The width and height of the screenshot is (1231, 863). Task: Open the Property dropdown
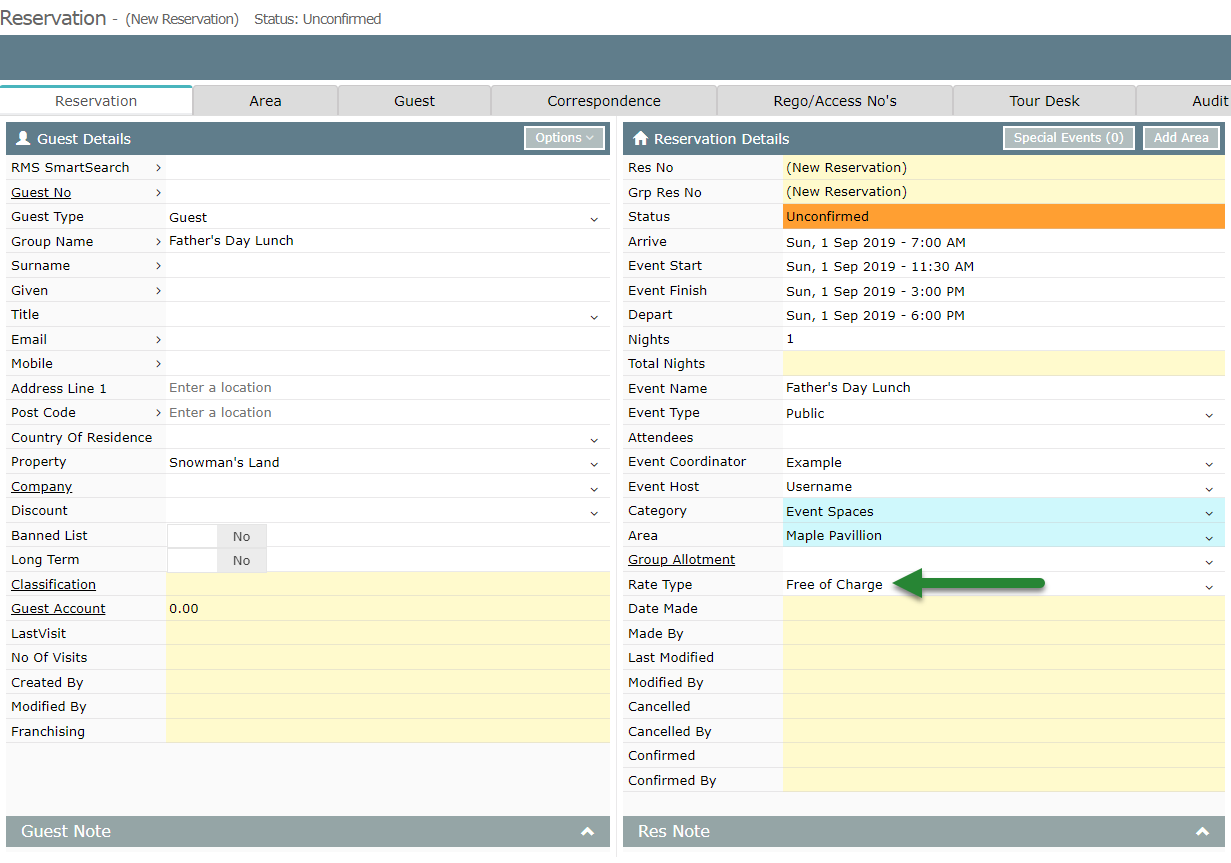coord(594,463)
